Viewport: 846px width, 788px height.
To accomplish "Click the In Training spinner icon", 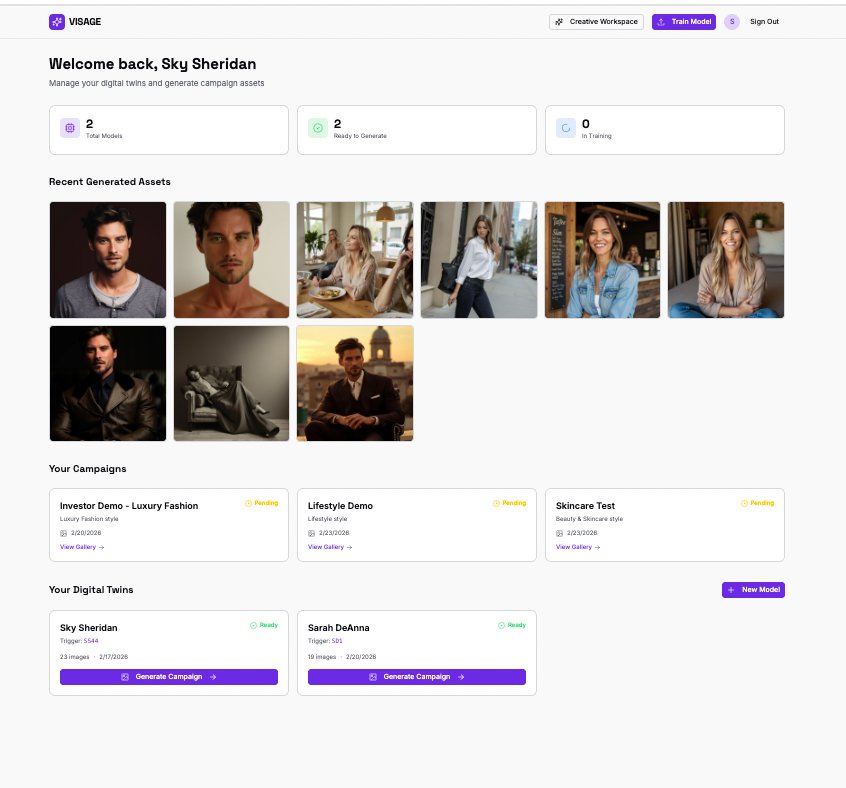I will 565,128.
